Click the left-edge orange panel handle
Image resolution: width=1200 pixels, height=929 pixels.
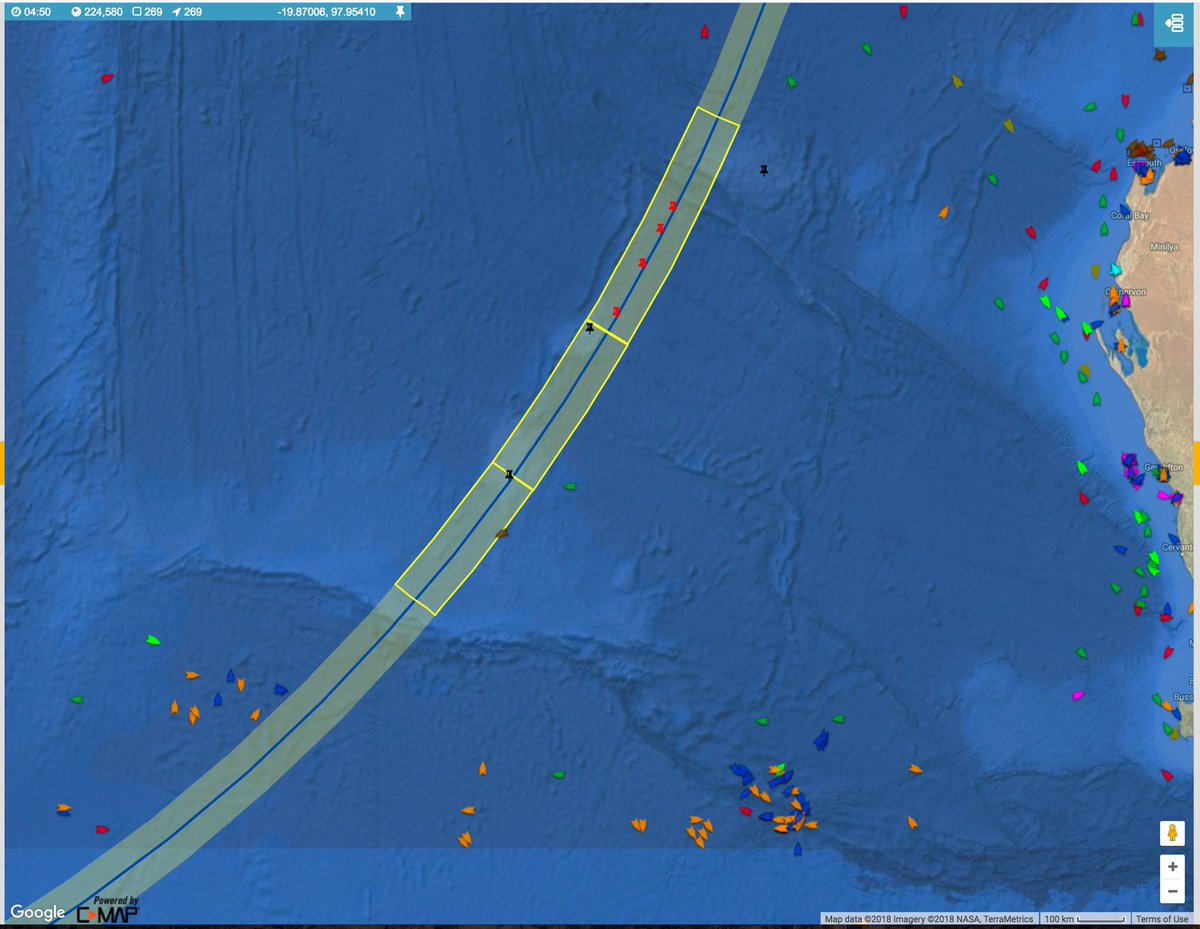(x=3, y=463)
